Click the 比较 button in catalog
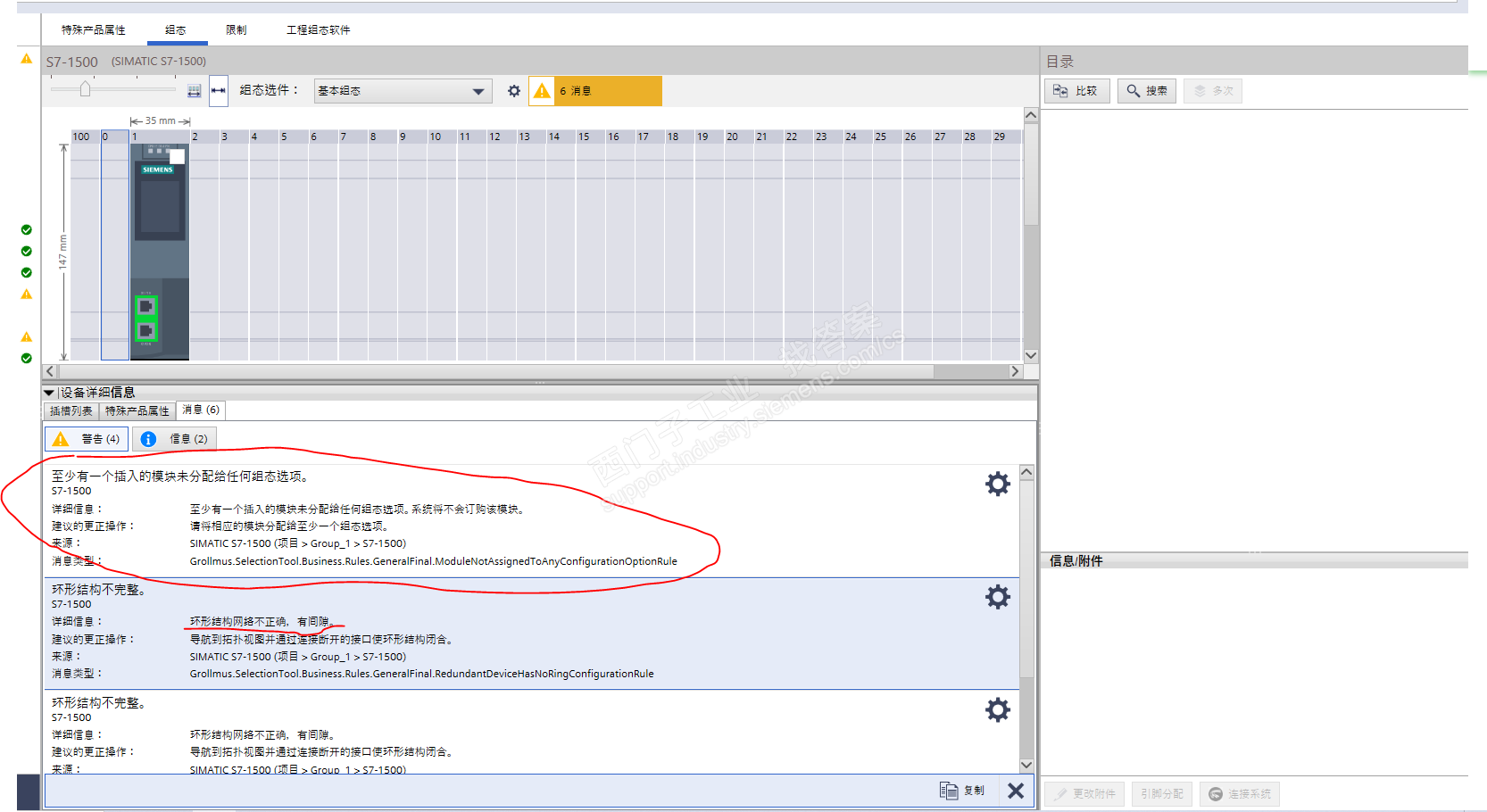The width and height of the screenshot is (1487, 812). (x=1077, y=91)
